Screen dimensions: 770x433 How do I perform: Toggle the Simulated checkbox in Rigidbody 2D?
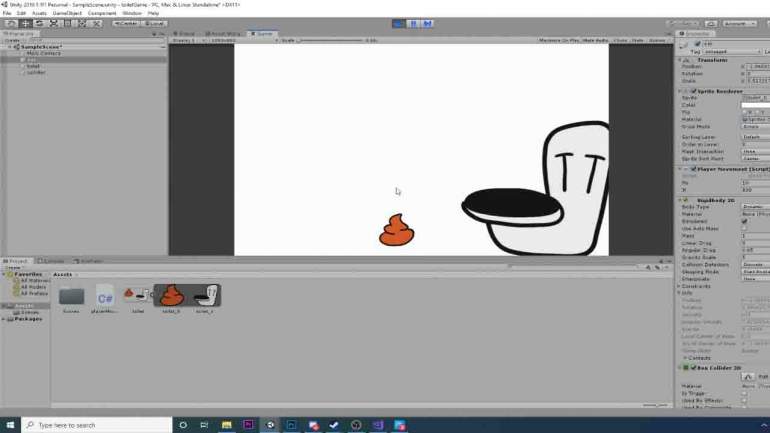[x=744, y=221]
